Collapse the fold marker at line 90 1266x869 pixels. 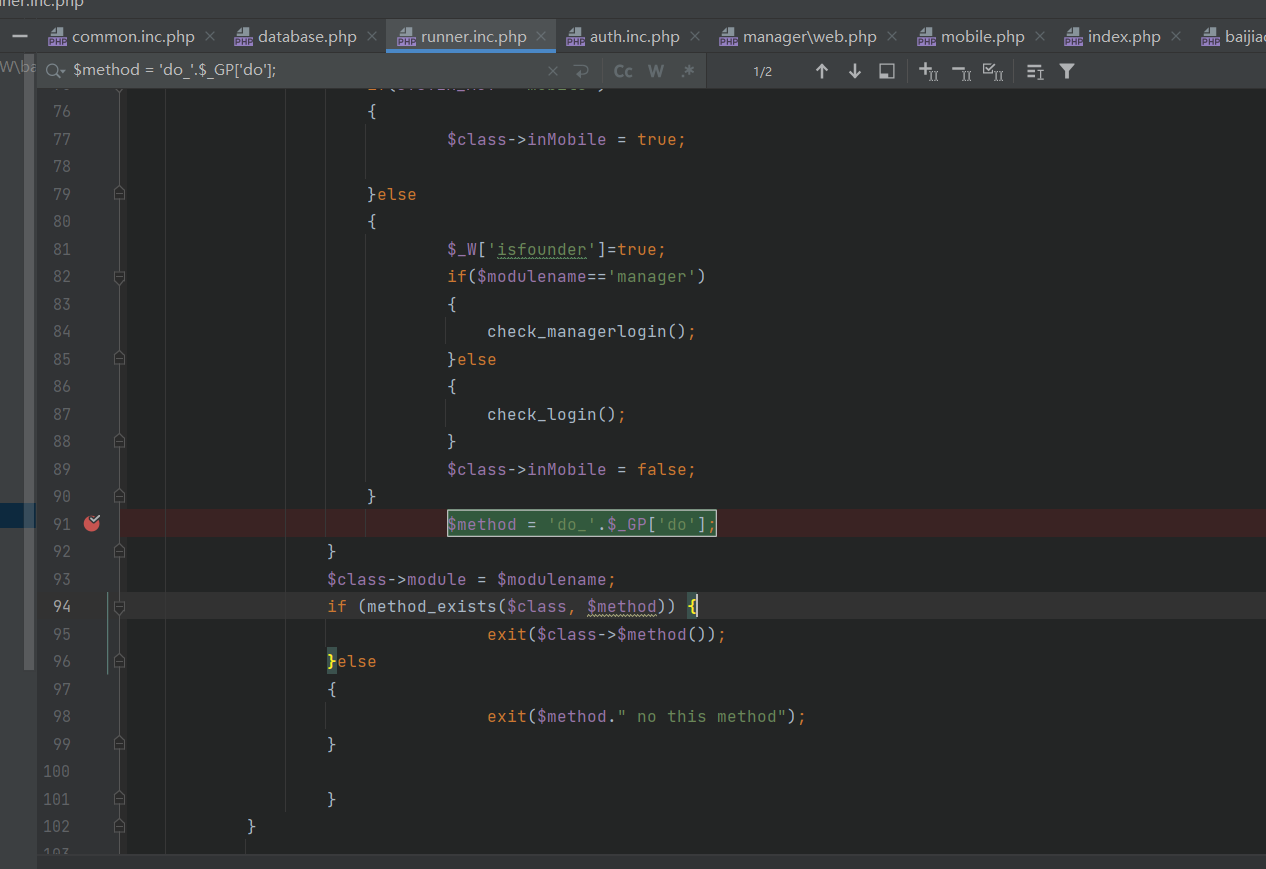pyautogui.click(x=119, y=496)
